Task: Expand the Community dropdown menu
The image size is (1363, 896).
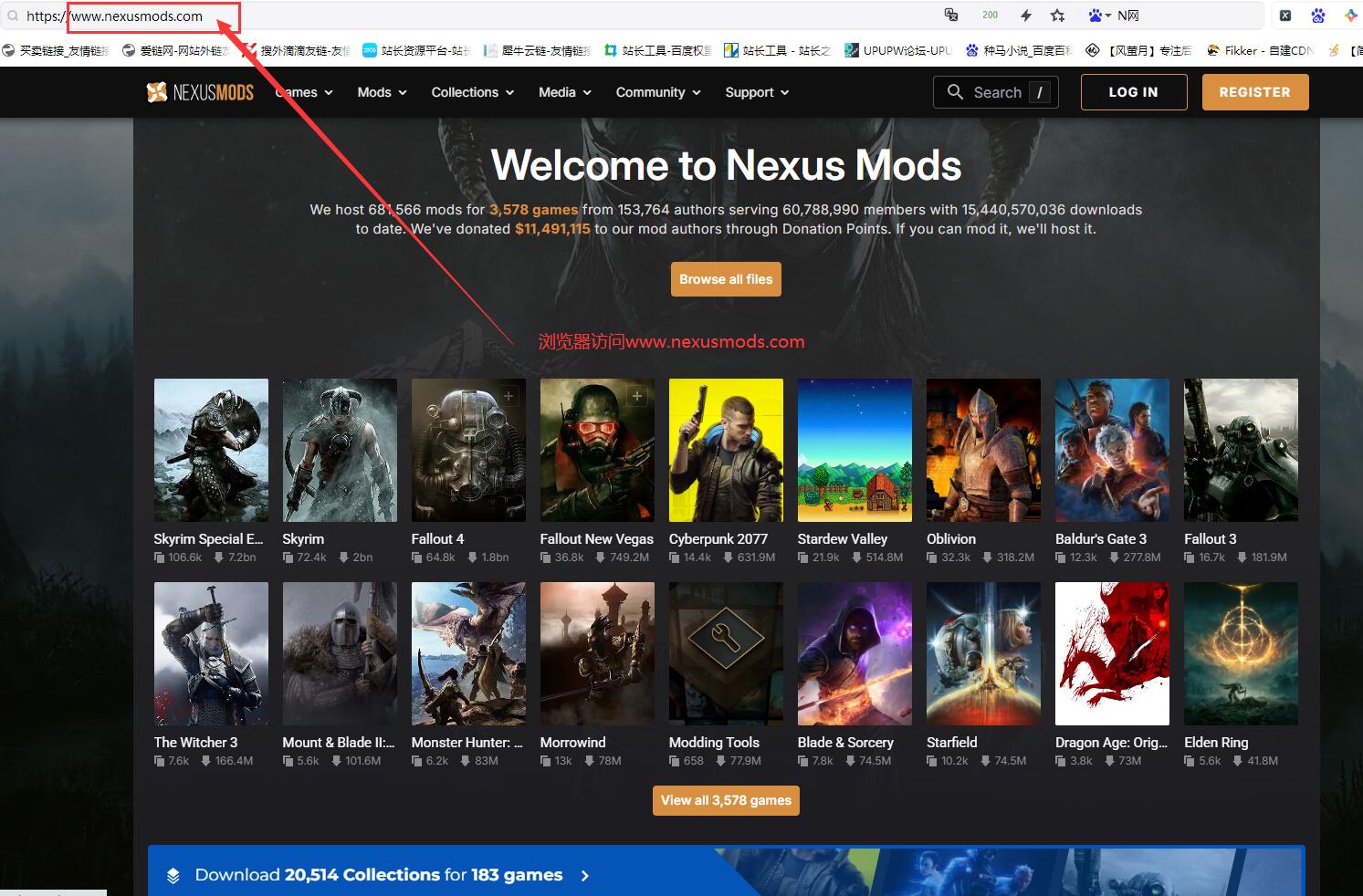Action: tap(658, 92)
